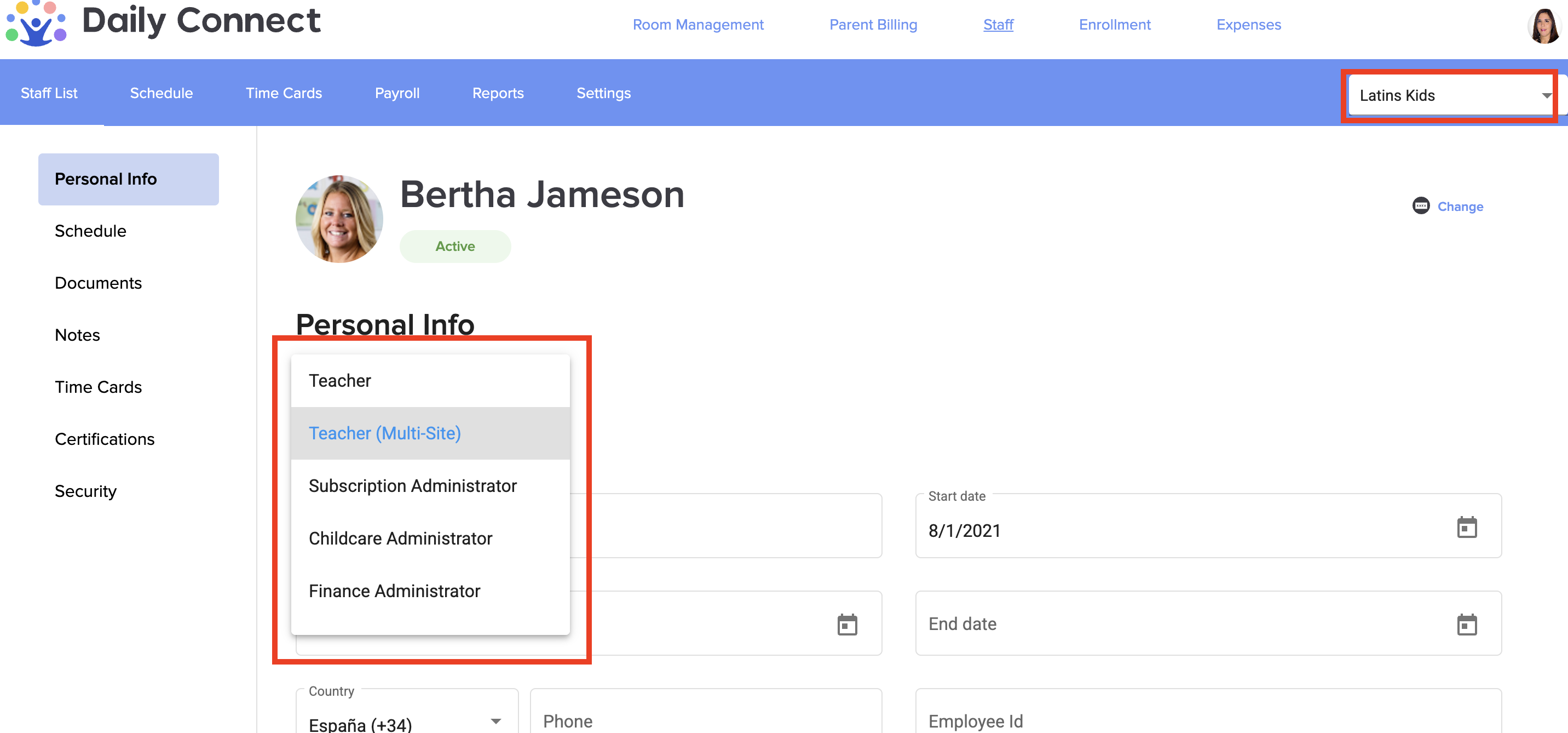Choose the Teacher role option

[339, 381]
